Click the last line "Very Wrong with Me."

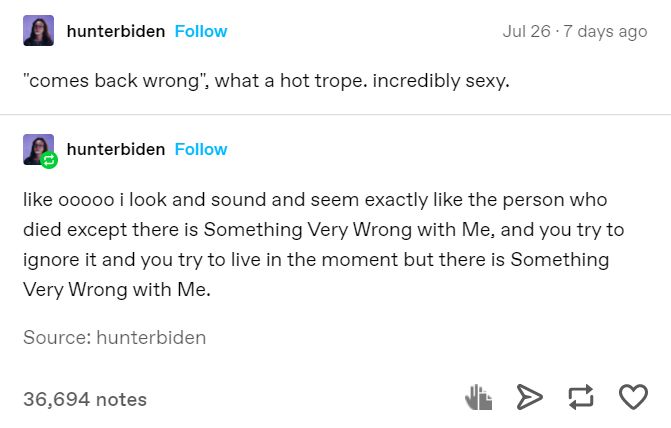[x=118, y=290]
